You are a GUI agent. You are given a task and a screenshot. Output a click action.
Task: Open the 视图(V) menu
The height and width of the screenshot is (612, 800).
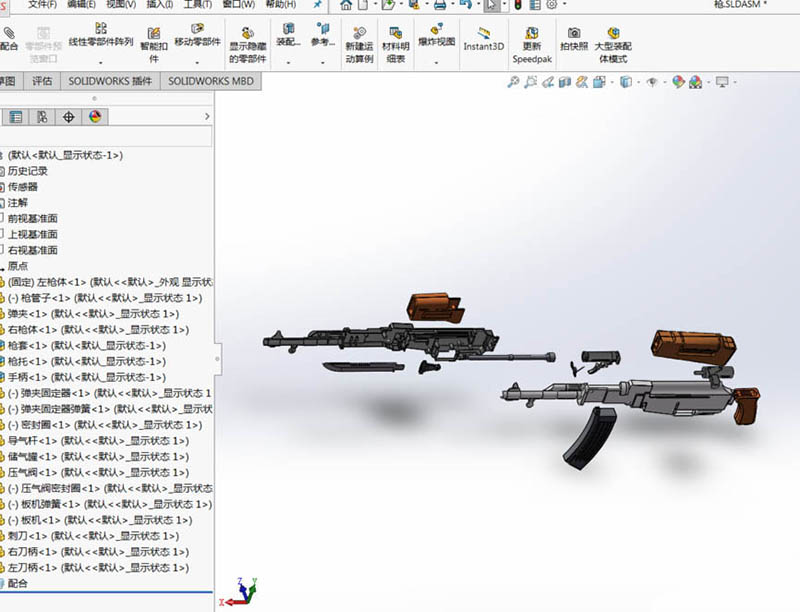point(121,4)
